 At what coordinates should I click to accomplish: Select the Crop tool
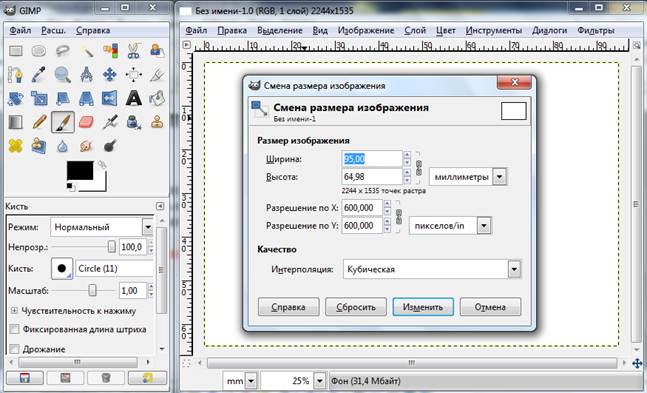click(157, 75)
